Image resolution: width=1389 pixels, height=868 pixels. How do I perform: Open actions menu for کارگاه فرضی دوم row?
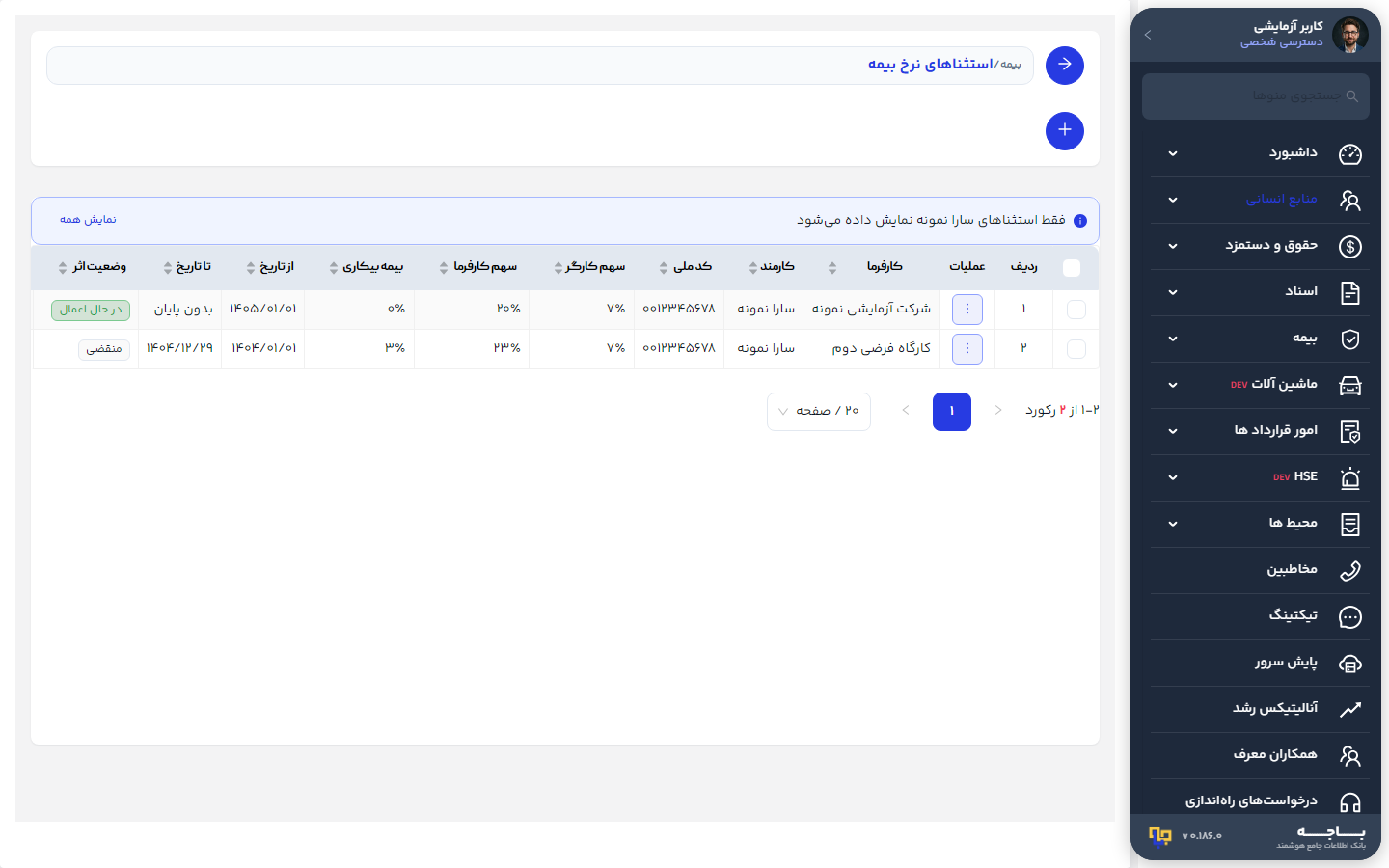point(967,349)
